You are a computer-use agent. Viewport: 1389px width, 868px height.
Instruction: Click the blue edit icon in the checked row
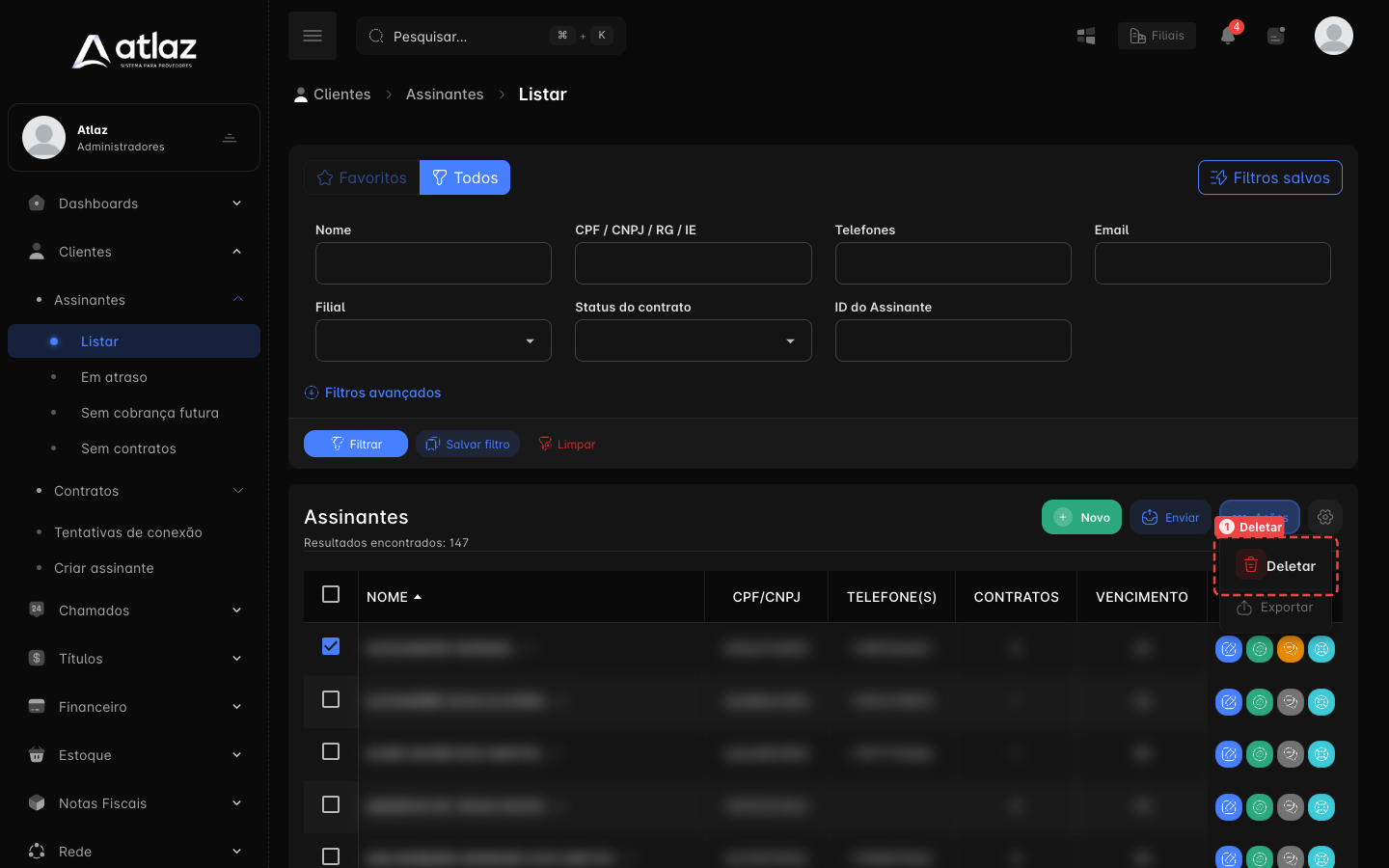click(1229, 649)
